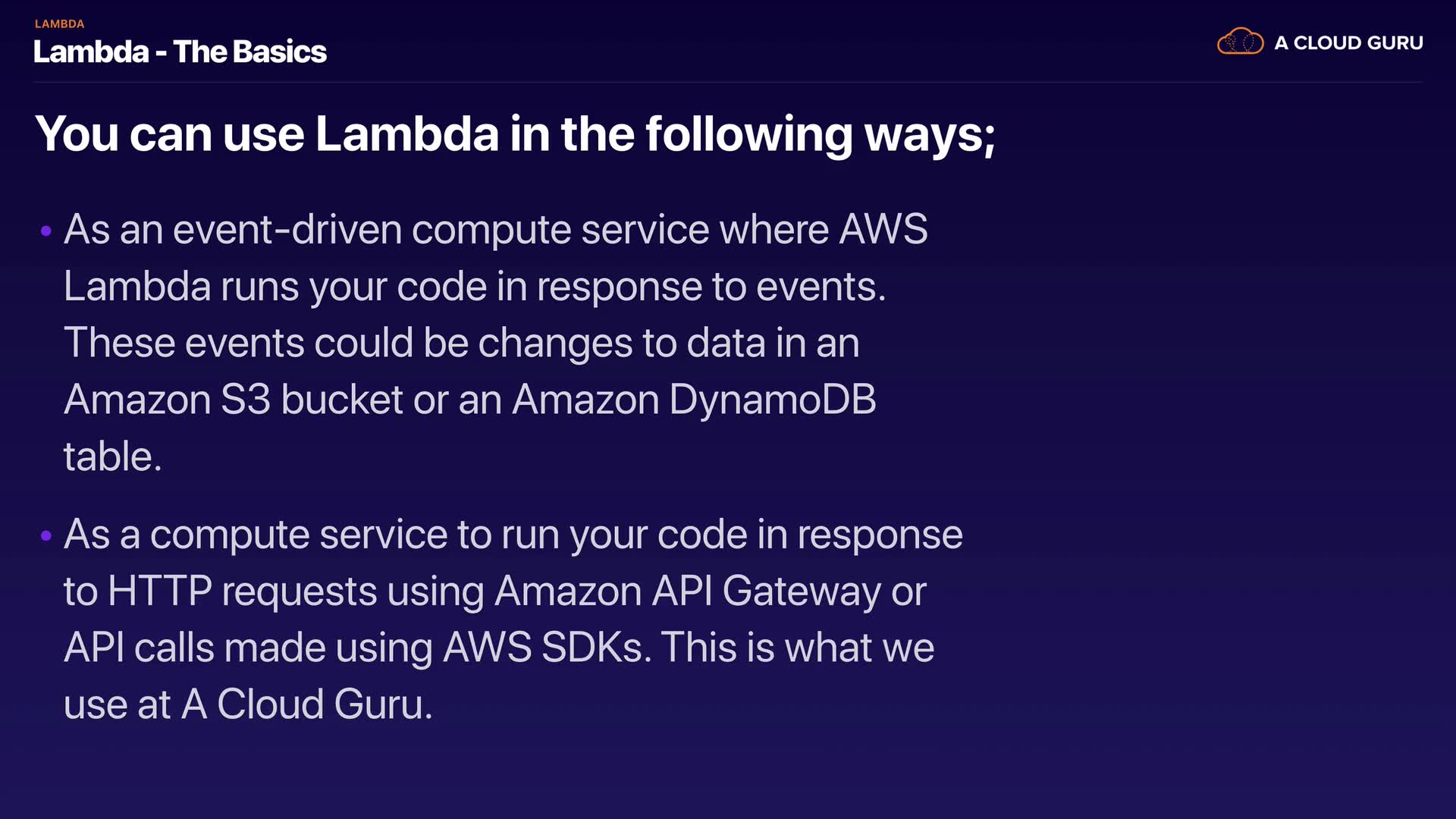Click the small orange "LAMBDA" section label
1456x819 pixels.
click(59, 24)
